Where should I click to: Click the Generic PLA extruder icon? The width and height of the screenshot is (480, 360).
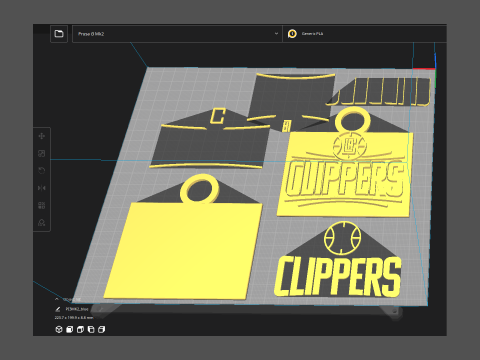(x=292, y=34)
